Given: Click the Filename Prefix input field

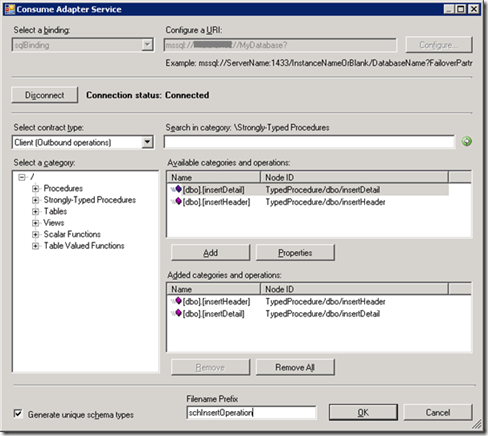Looking at the screenshot, I should (251, 412).
